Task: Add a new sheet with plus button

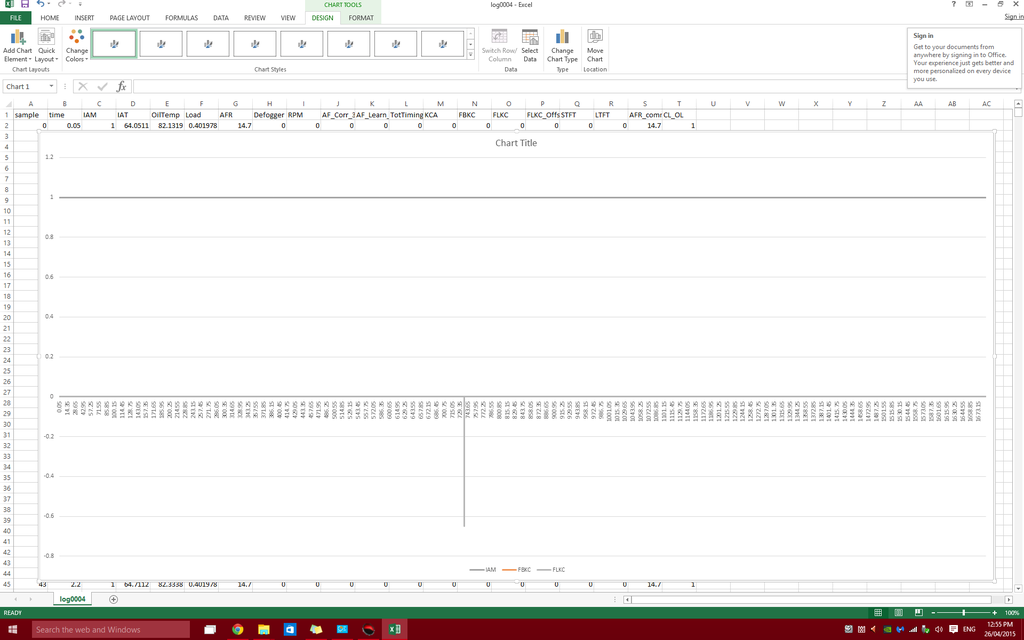Action: tap(113, 599)
